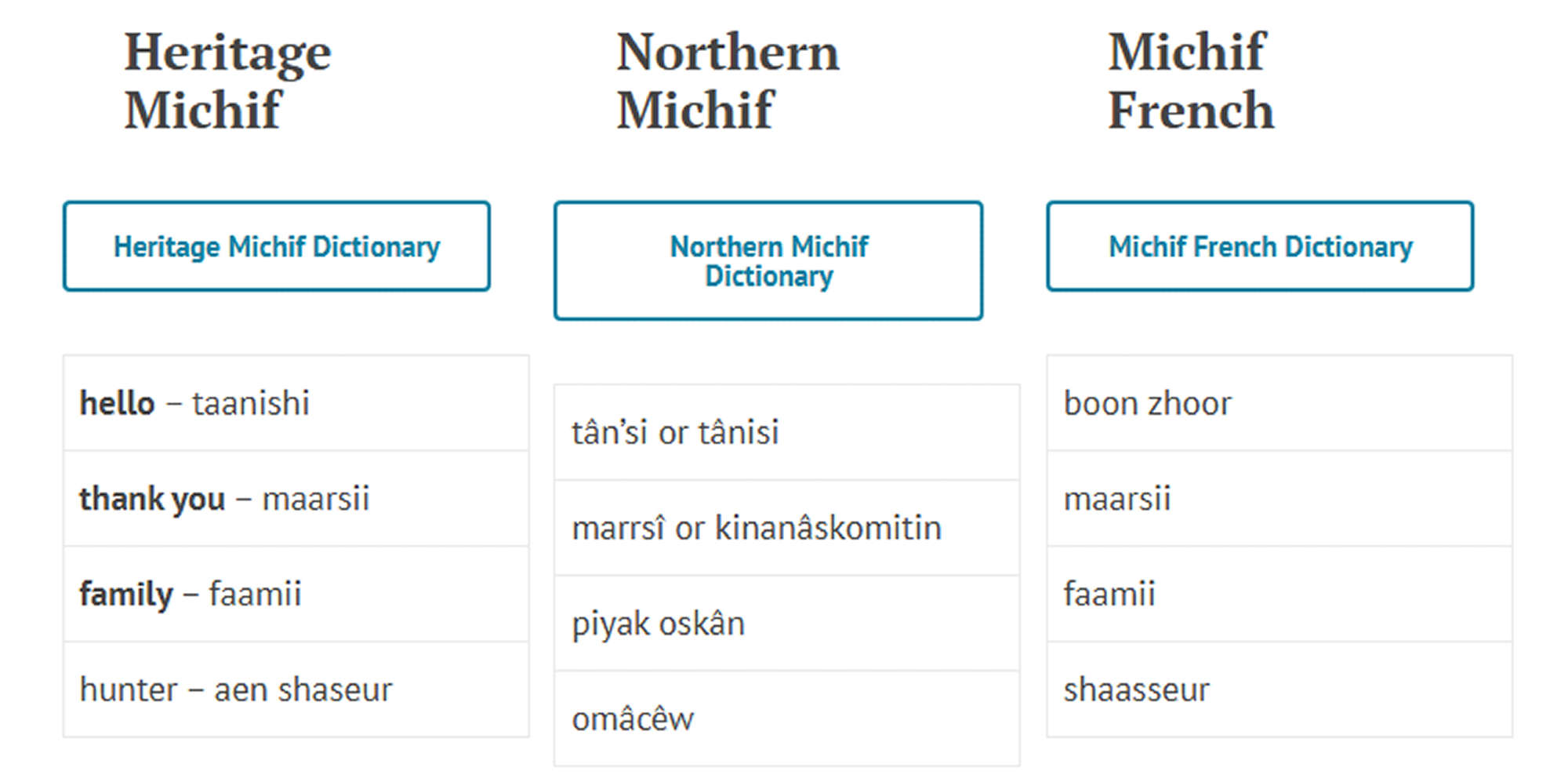Select the "tân'si or tânisi" cell
This screenshot has height=782, width=1568.
tap(786, 432)
